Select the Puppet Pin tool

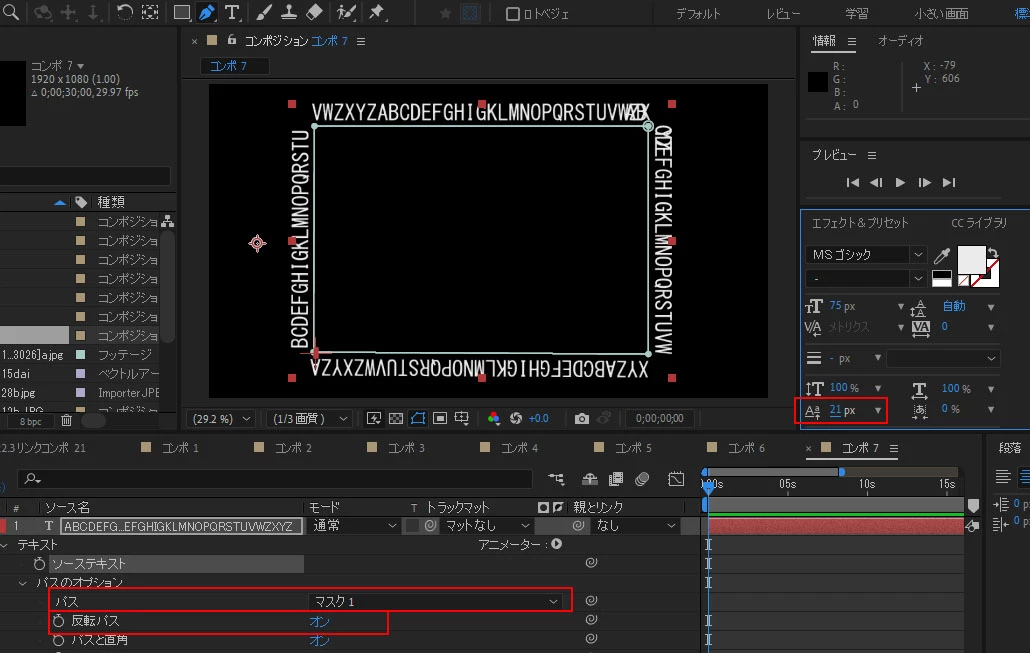click(377, 12)
